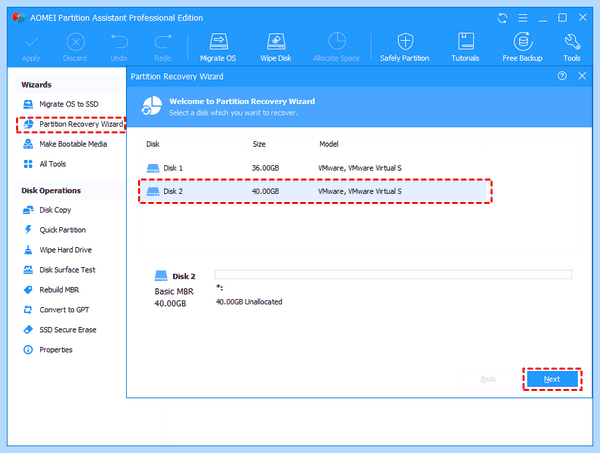Open disk Properties in sidebar
This screenshot has height=453, width=600.
(48, 350)
